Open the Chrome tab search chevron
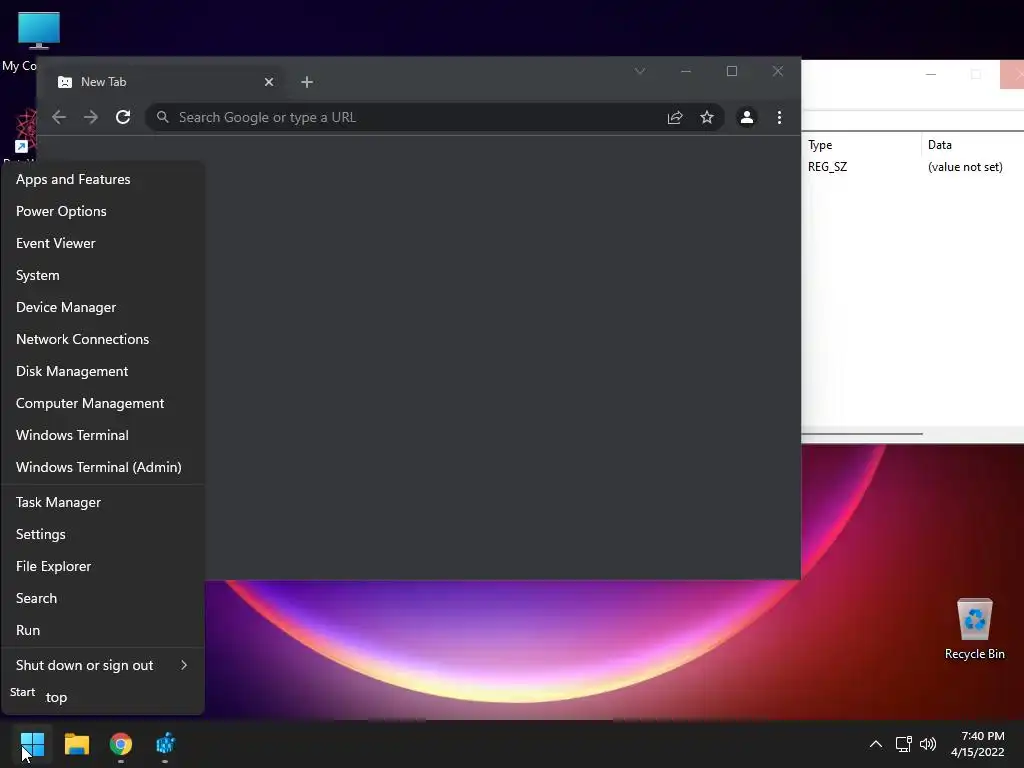 click(640, 71)
